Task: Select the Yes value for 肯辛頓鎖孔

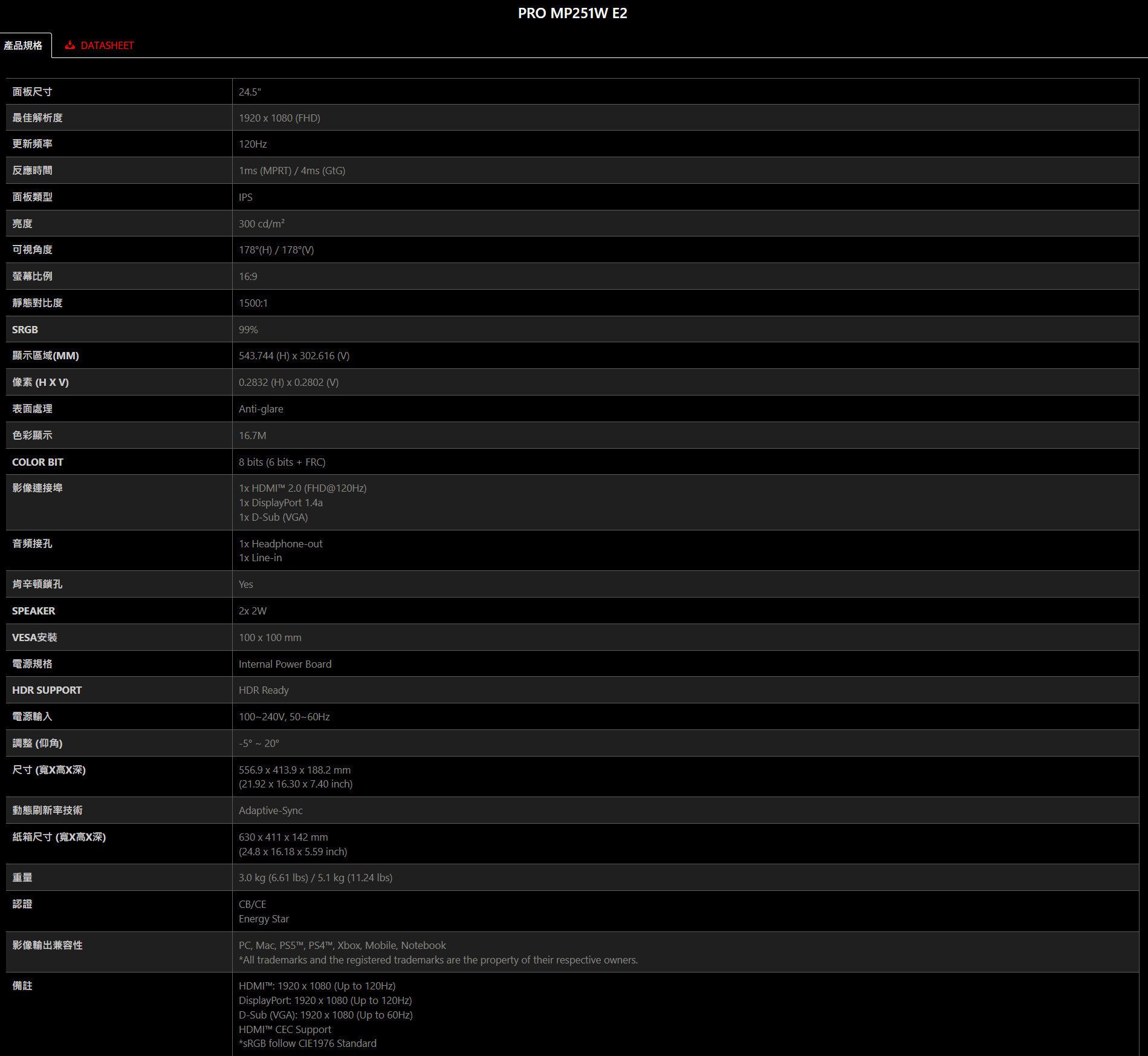Action: click(x=246, y=584)
